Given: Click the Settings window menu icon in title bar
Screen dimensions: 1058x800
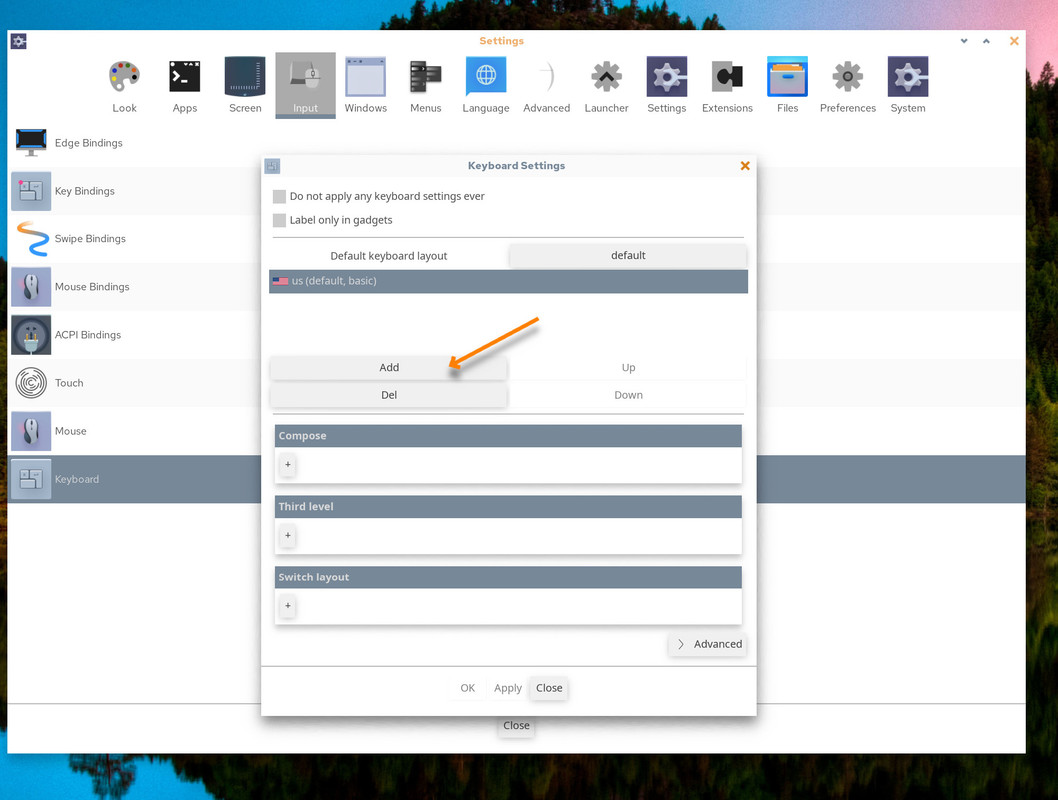Looking at the screenshot, I should pyautogui.click(x=19, y=41).
